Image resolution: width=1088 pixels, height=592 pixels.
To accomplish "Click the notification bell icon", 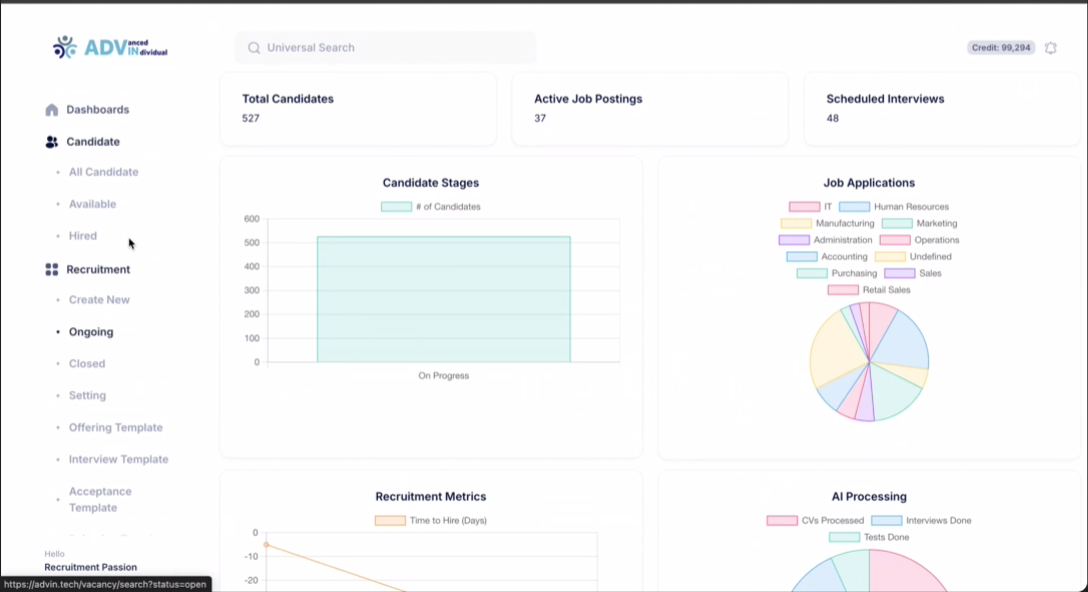I will click(x=1050, y=47).
